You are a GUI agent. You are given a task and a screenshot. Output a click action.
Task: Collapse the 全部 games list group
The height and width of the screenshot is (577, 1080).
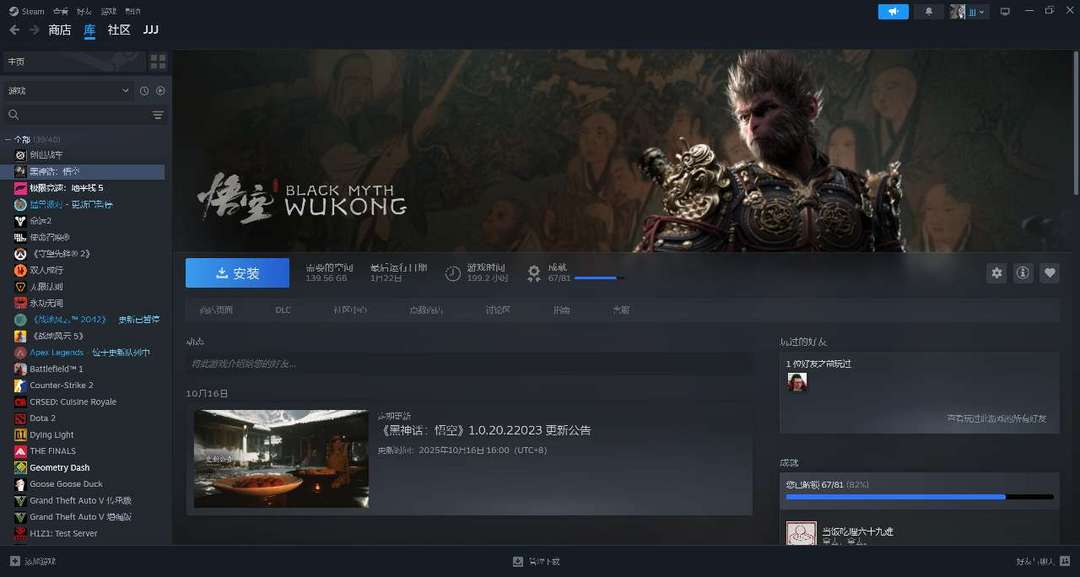click(8, 140)
